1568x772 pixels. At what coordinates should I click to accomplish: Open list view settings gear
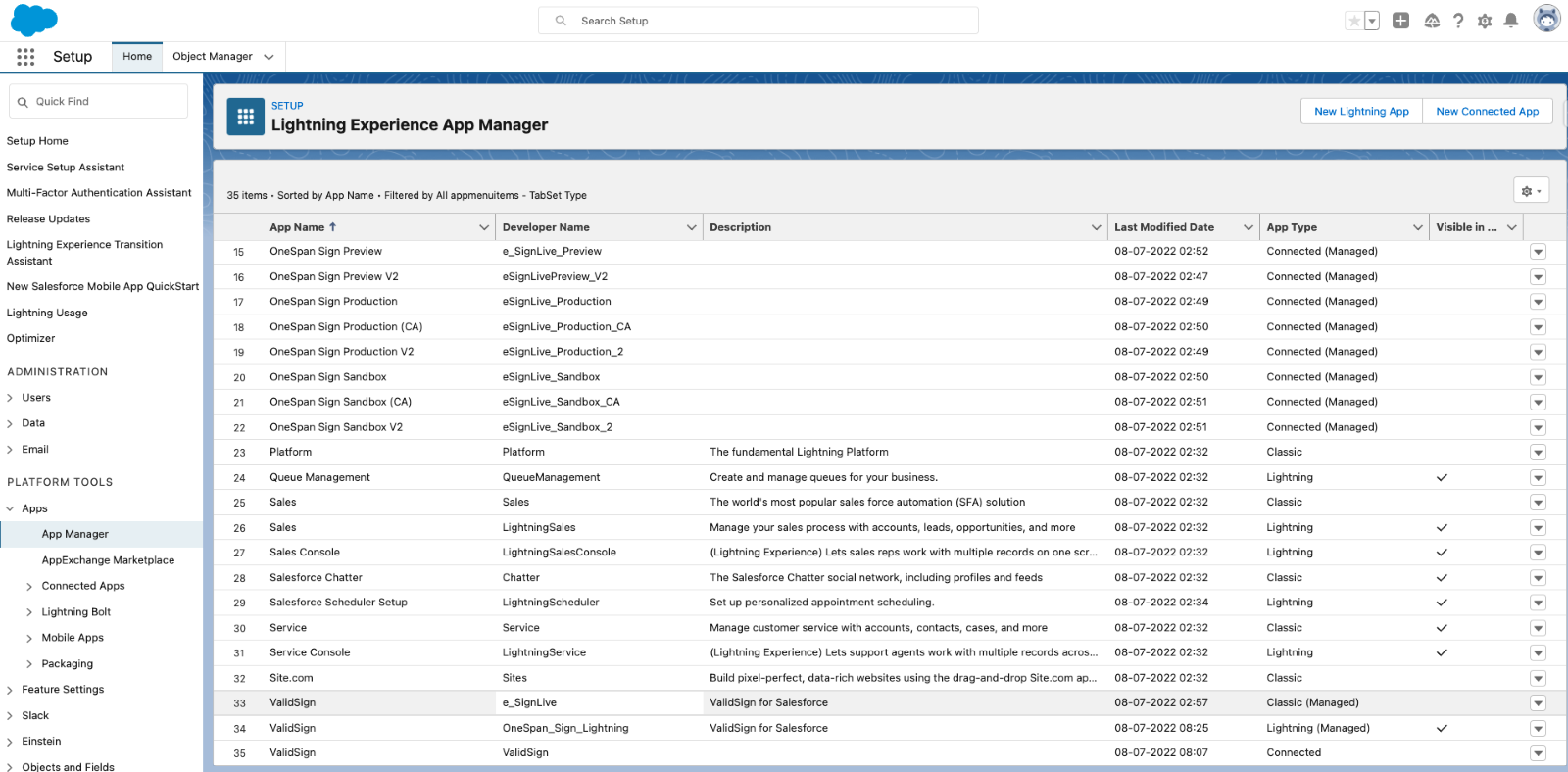[x=1531, y=191]
